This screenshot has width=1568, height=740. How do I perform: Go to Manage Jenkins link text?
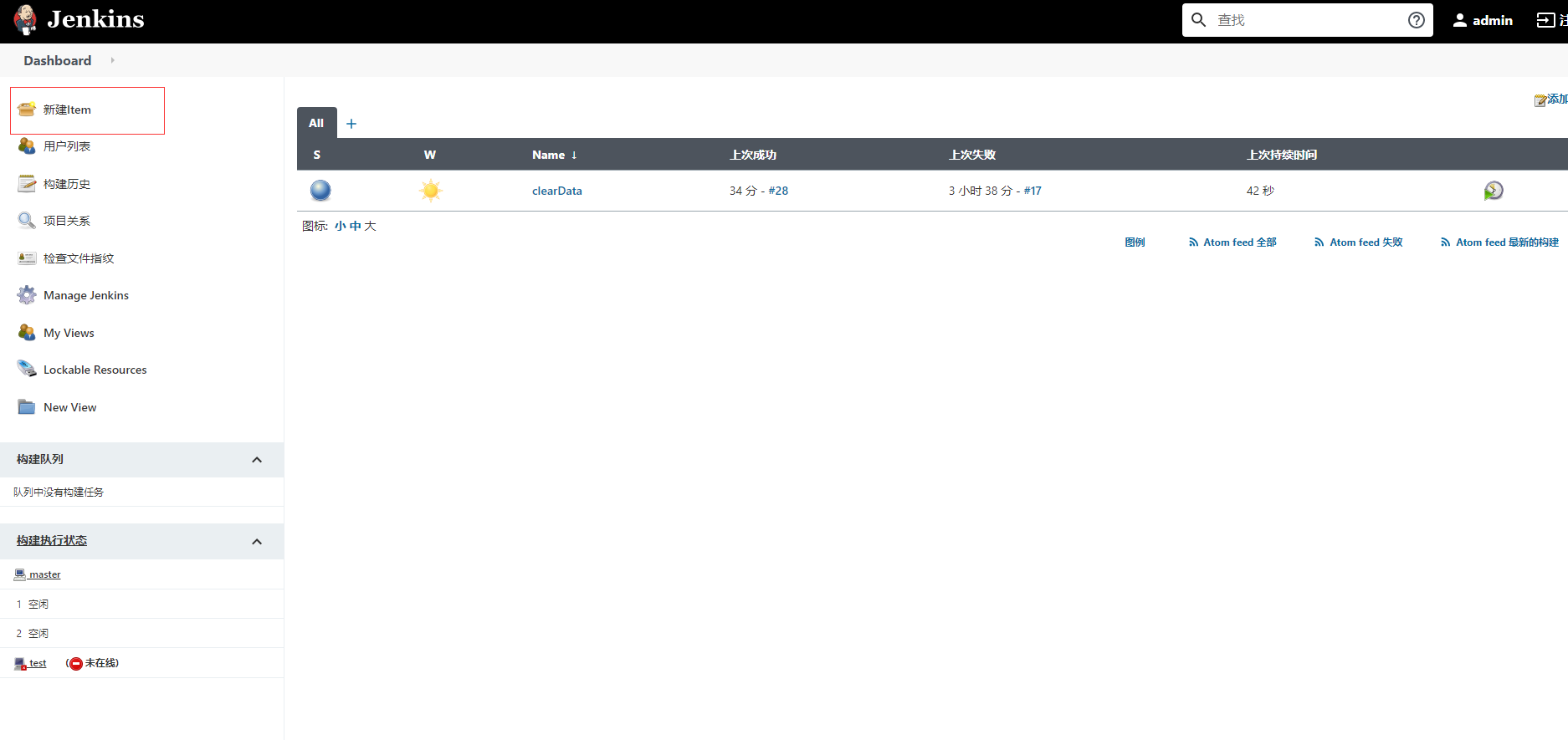click(x=86, y=295)
